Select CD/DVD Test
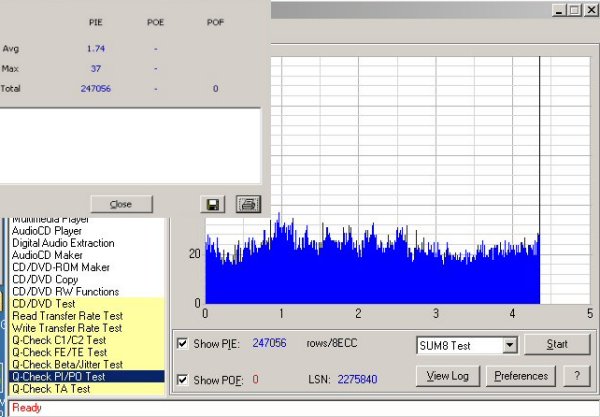Image resolution: width=600 pixels, height=417 pixels. [86, 304]
